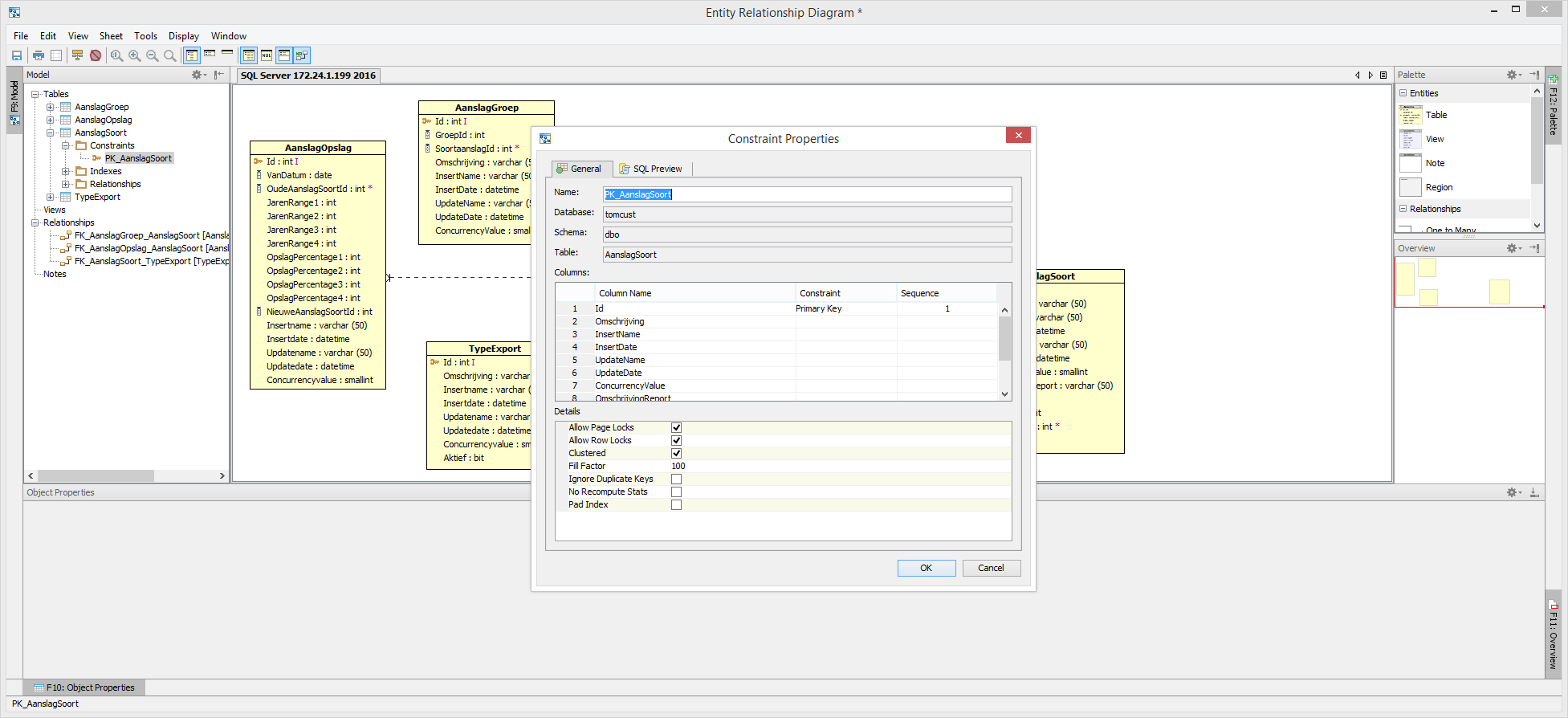Click the auto-layout hierarchy toolbar icon
The width and height of the screenshot is (1568, 718).
pyautogui.click(x=77, y=55)
